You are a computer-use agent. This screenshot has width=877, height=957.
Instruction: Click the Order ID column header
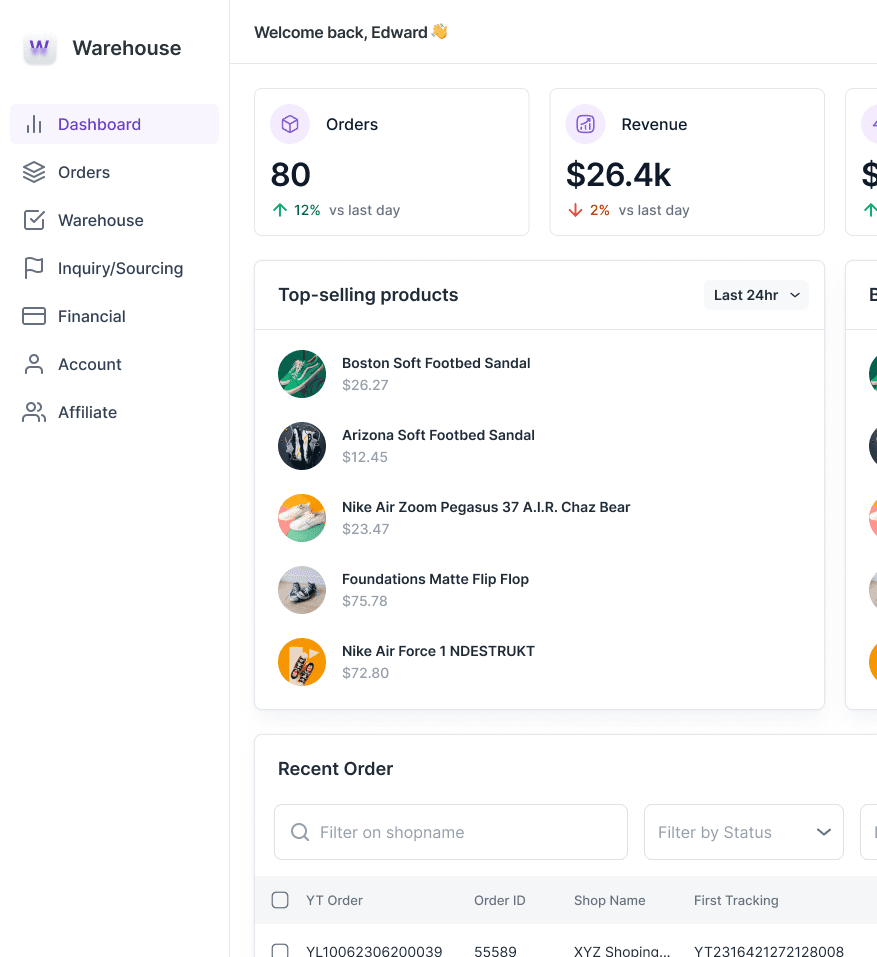coord(500,900)
